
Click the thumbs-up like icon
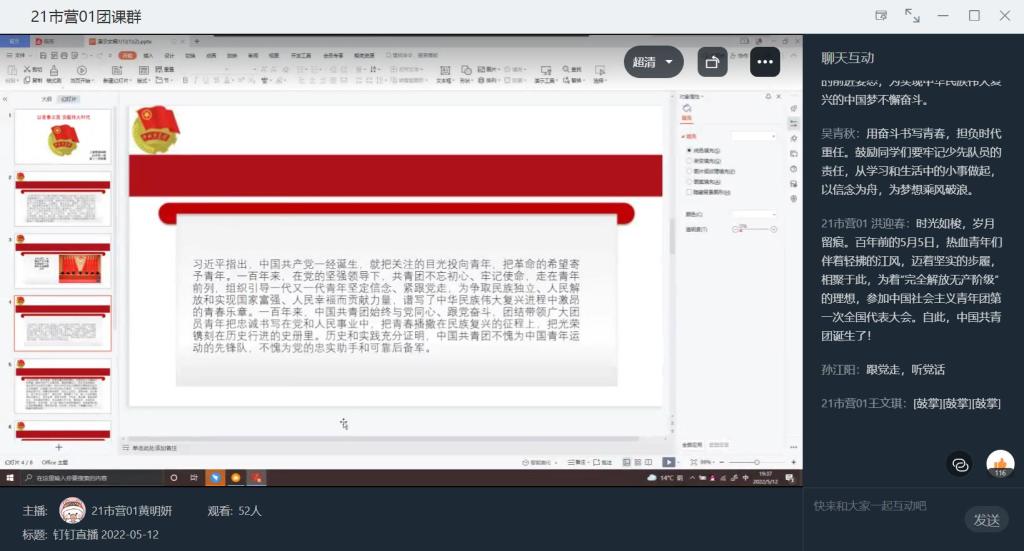click(x=999, y=463)
